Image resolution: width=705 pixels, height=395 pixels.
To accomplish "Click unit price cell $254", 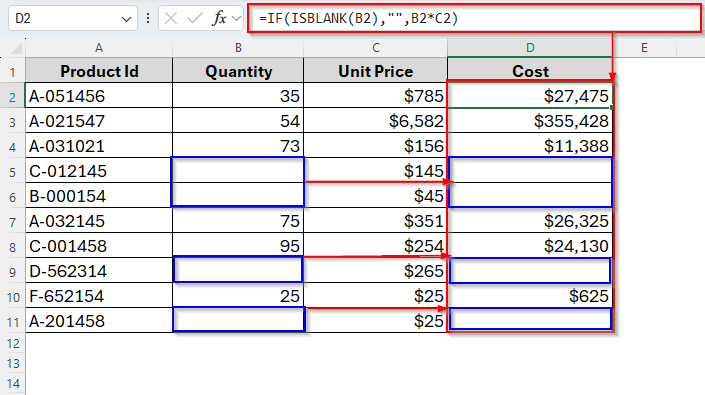I will (x=375, y=246).
